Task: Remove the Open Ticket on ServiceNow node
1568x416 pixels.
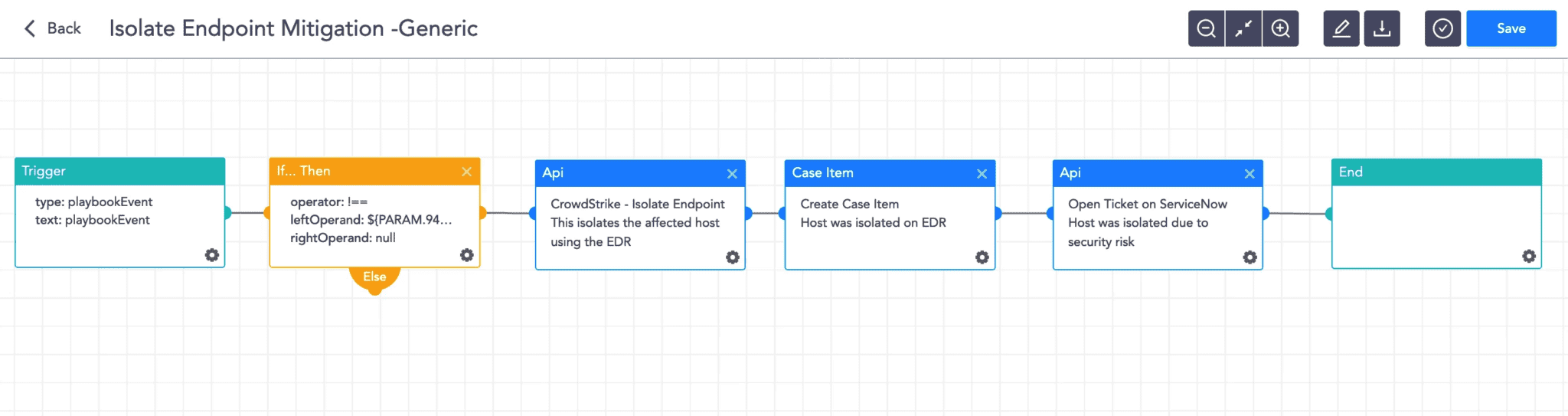Action: [1249, 174]
